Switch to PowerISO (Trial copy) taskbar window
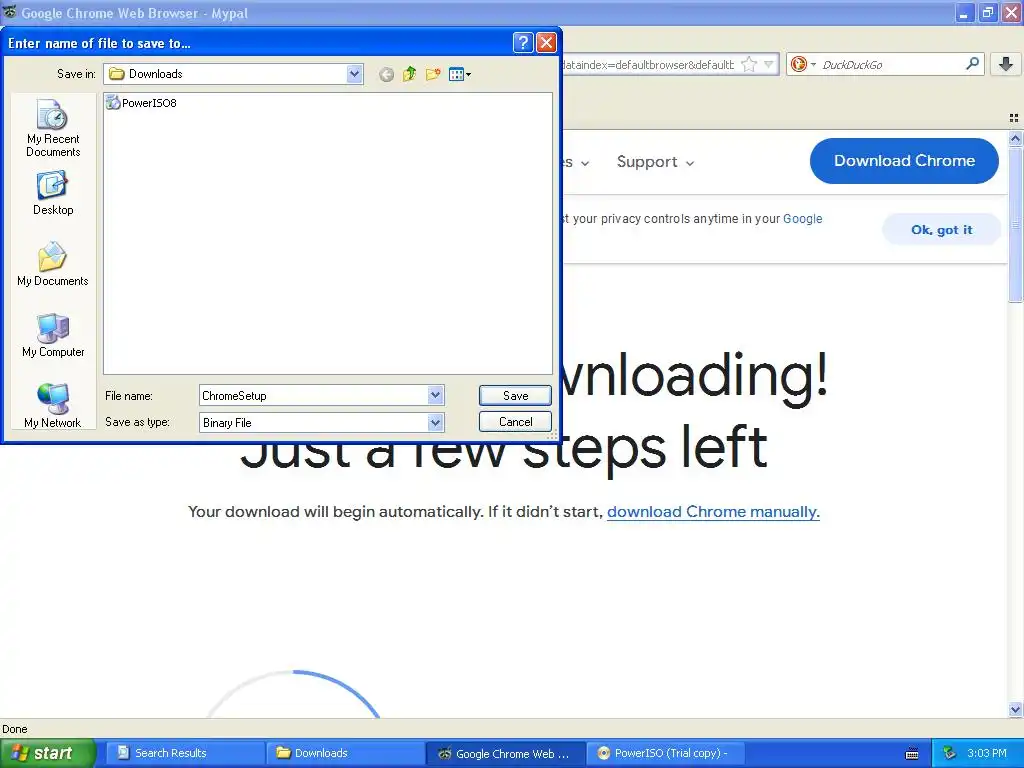The width and height of the screenshot is (1024, 768). (665, 753)
